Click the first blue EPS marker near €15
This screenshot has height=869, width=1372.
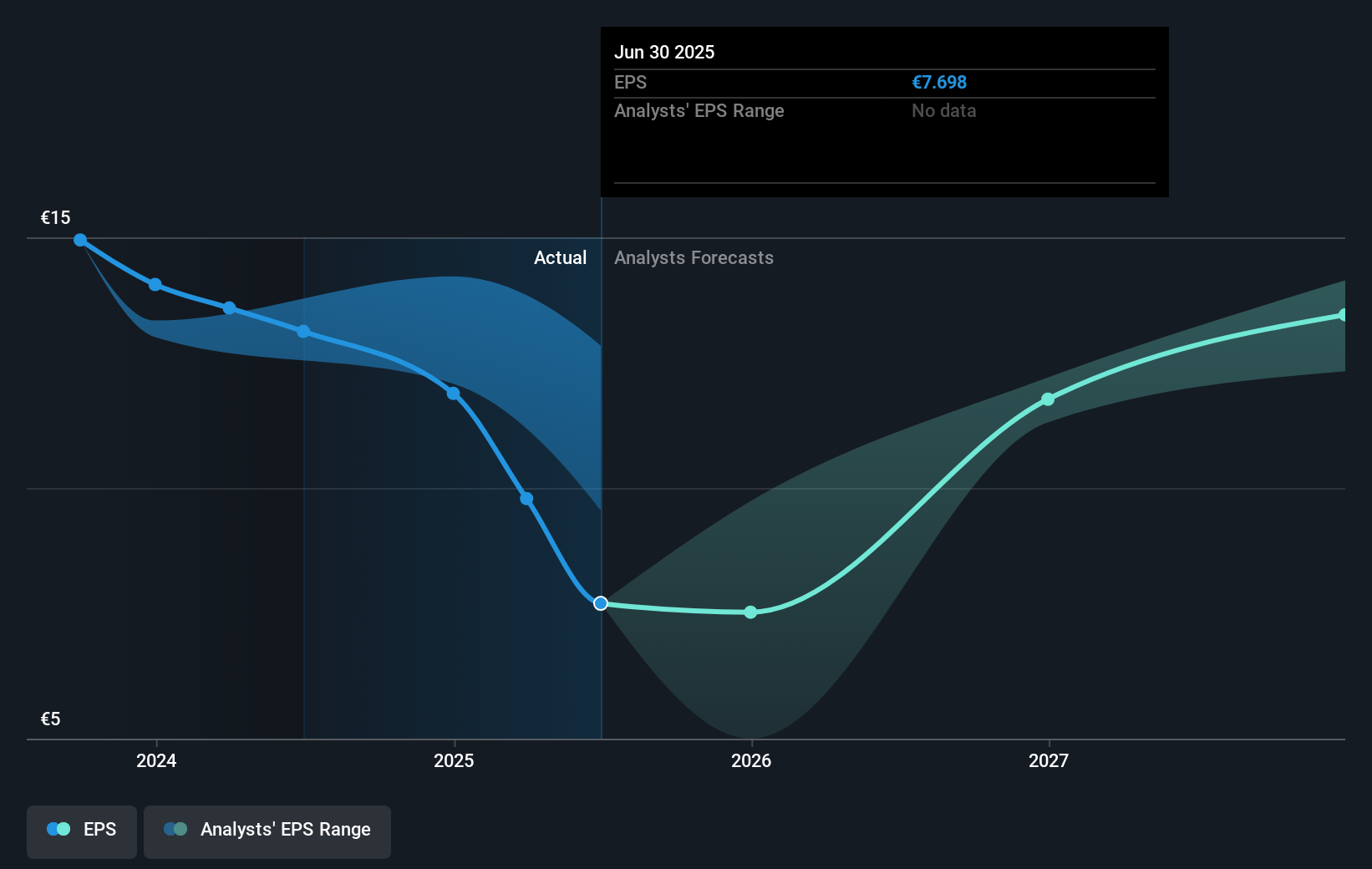tap(80, 240)
